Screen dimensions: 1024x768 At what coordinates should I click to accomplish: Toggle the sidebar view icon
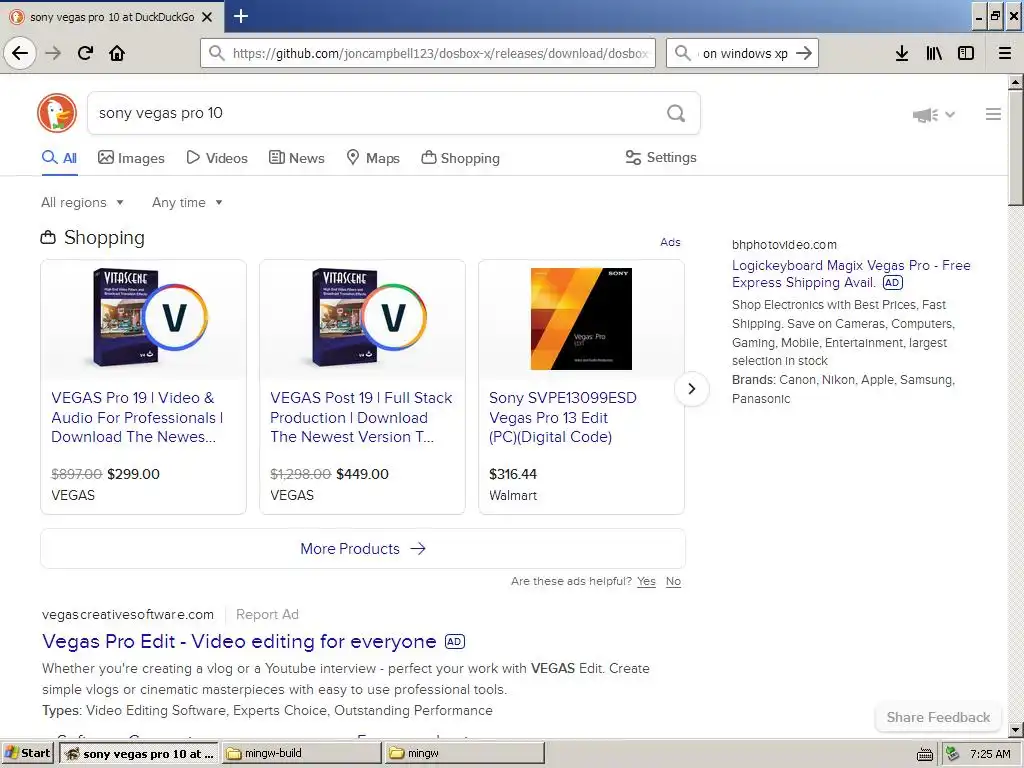(x=966, y=53)
